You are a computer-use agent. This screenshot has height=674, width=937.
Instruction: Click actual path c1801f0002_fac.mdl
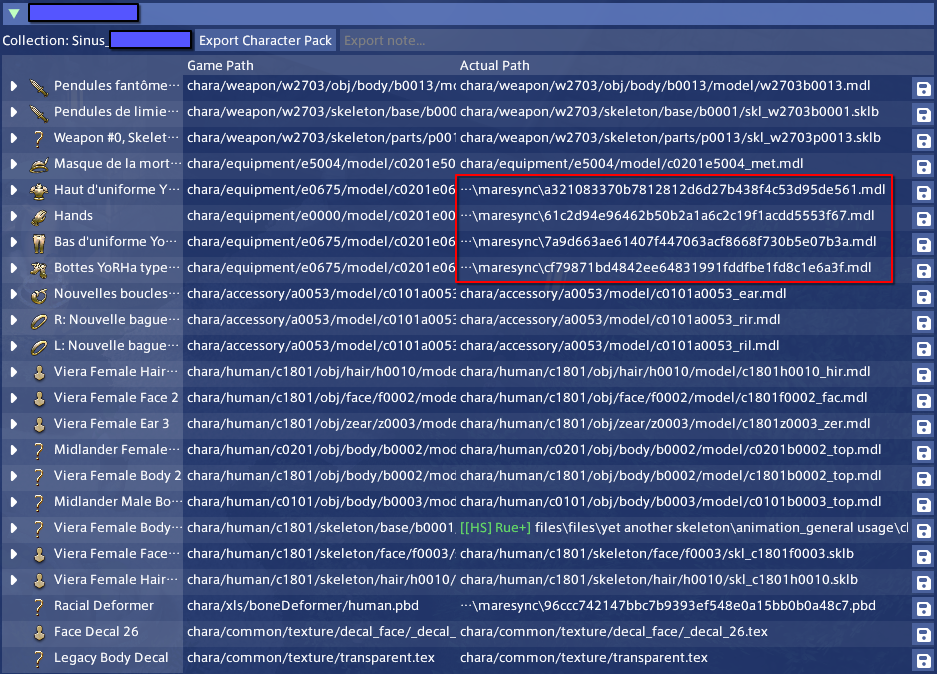tap(663, 398)
